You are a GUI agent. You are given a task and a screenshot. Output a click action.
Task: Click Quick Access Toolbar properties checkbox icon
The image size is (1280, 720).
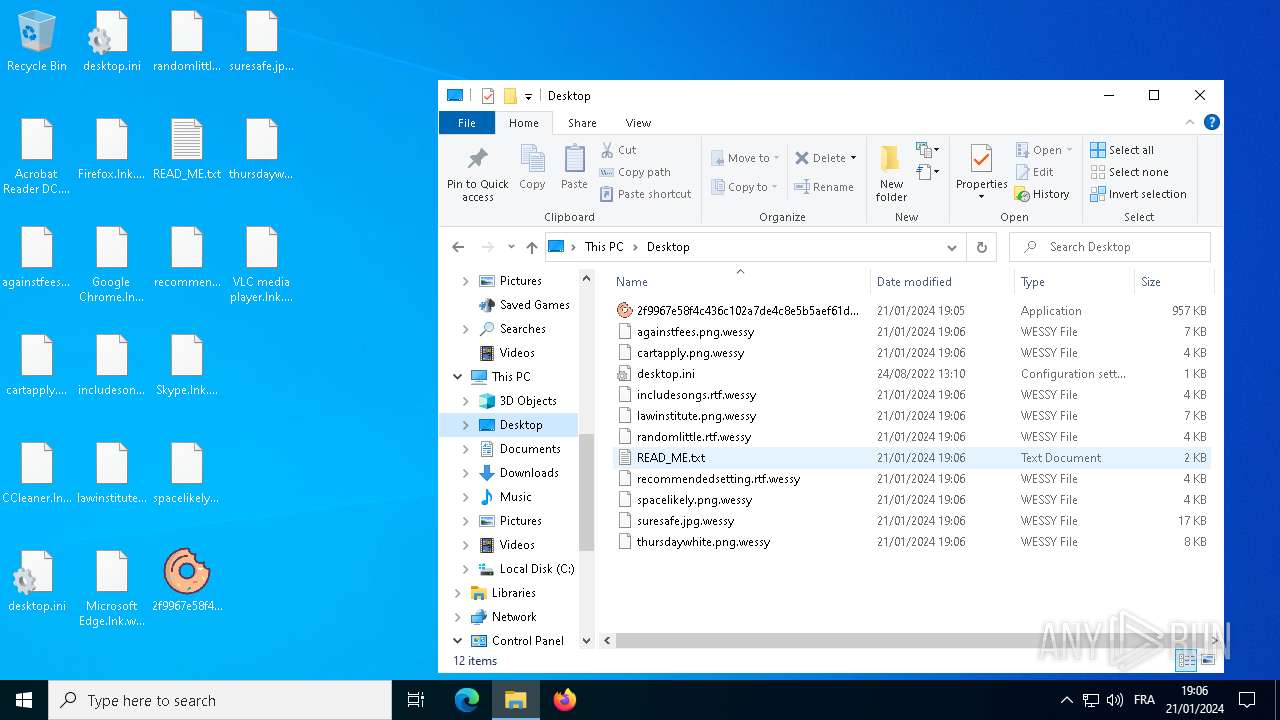point(488,96)
